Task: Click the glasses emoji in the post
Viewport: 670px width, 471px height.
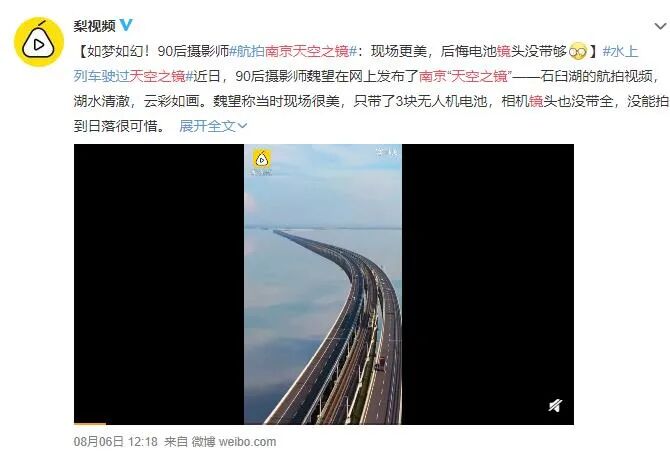Action: tap(579, 51)
